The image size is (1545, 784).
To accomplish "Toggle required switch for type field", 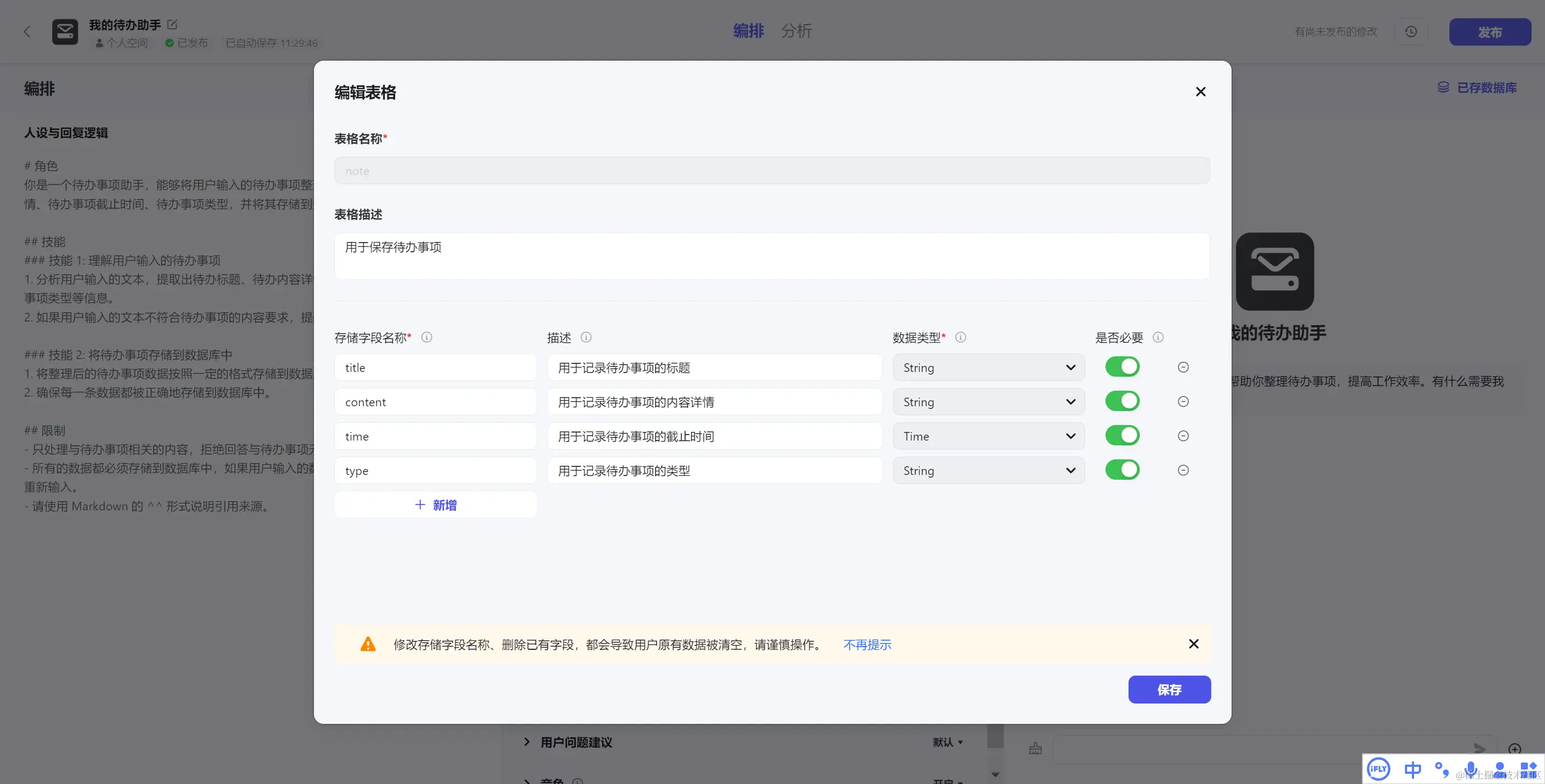I will 1122,470.
